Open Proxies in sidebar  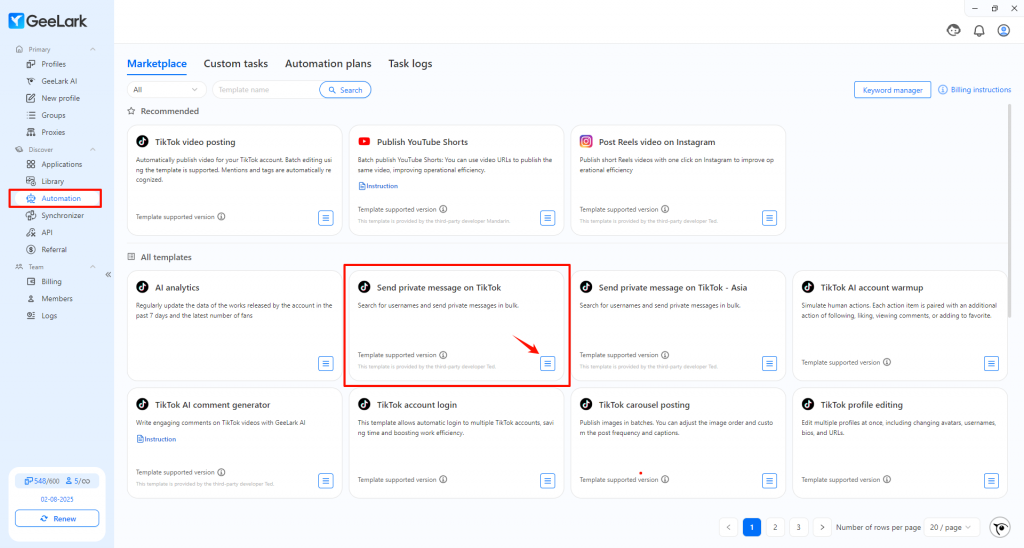(56, 133)
